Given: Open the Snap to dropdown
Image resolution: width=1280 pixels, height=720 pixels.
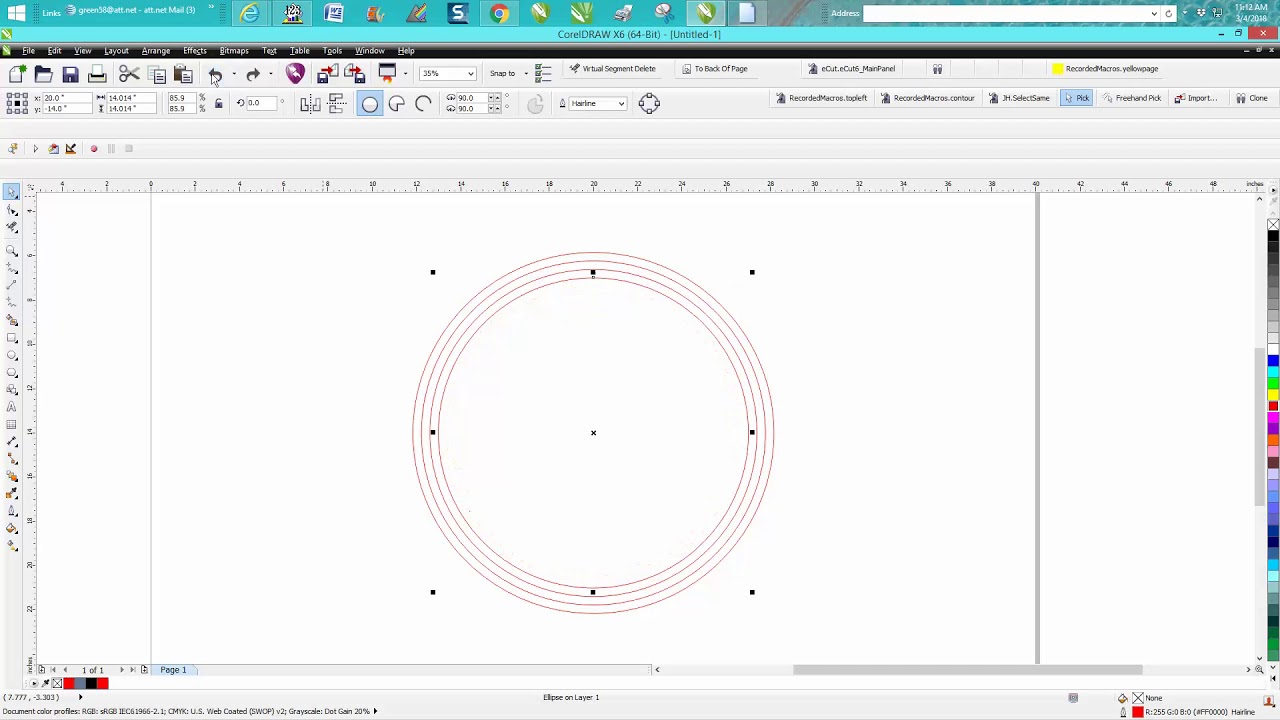Looking at the screenshot, I should tap(526, 74).
